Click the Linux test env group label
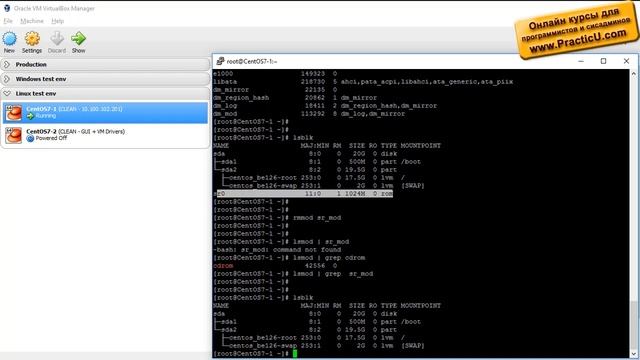The width and height of the screenshot is (640, 360). 36,93
